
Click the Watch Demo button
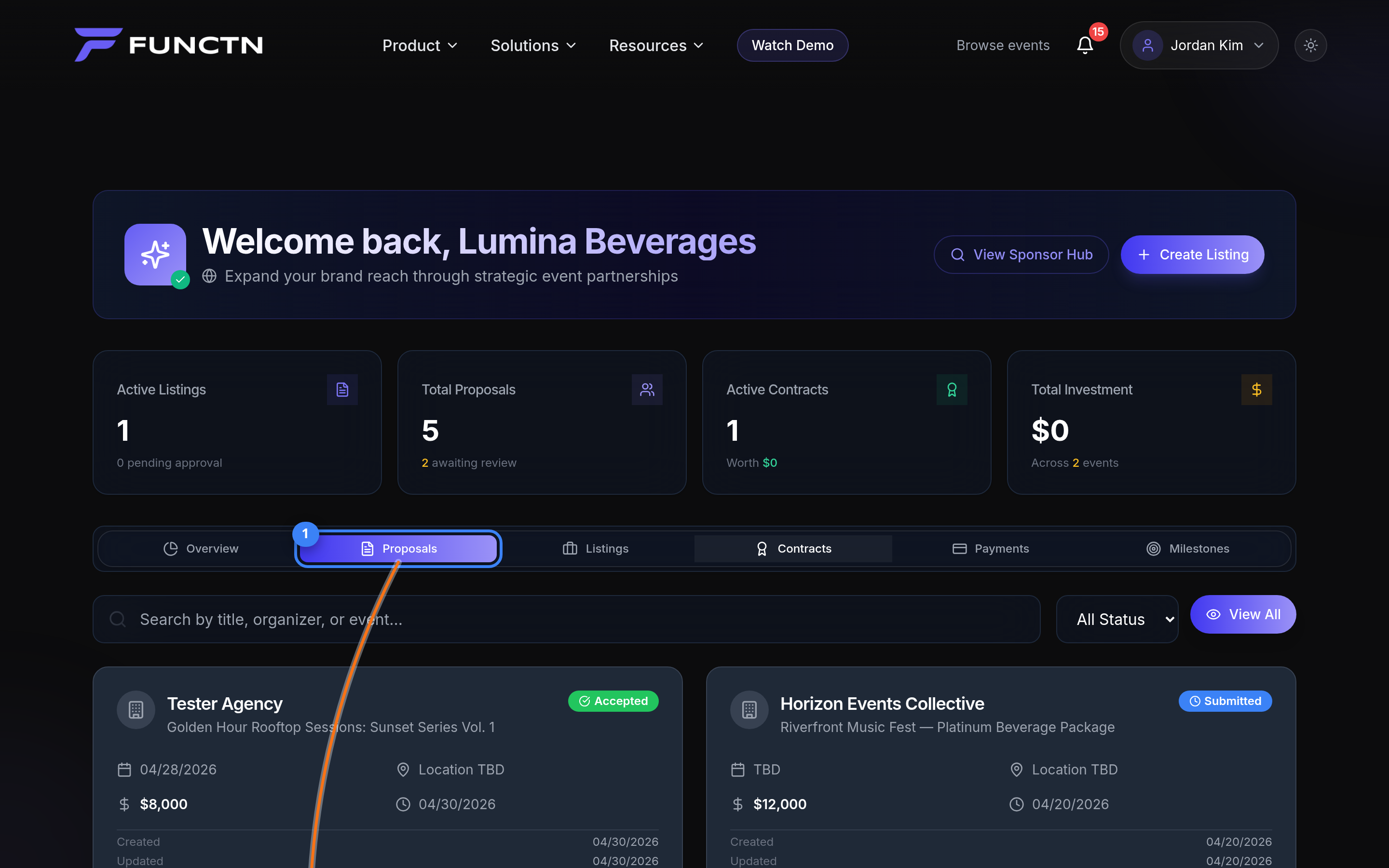(793, 45)
